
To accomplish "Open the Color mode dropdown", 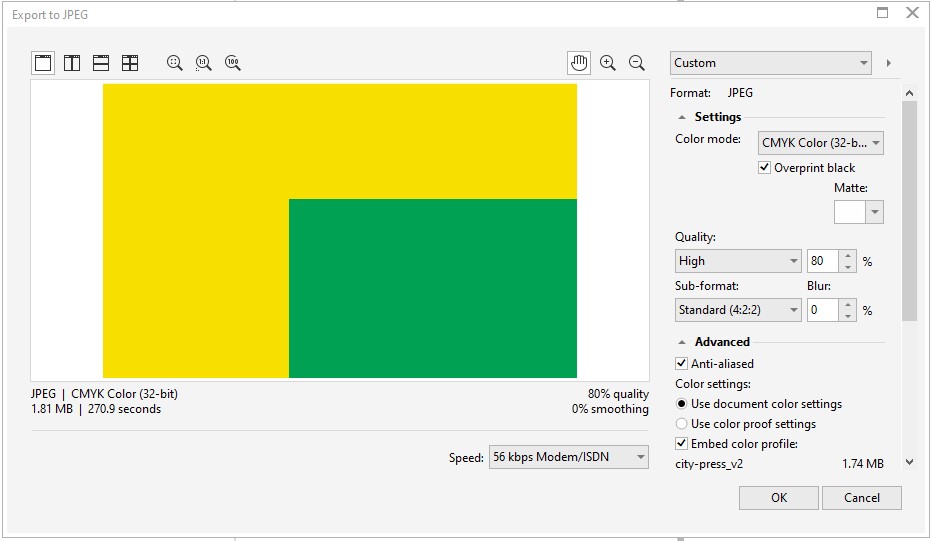I will [821, 143].
